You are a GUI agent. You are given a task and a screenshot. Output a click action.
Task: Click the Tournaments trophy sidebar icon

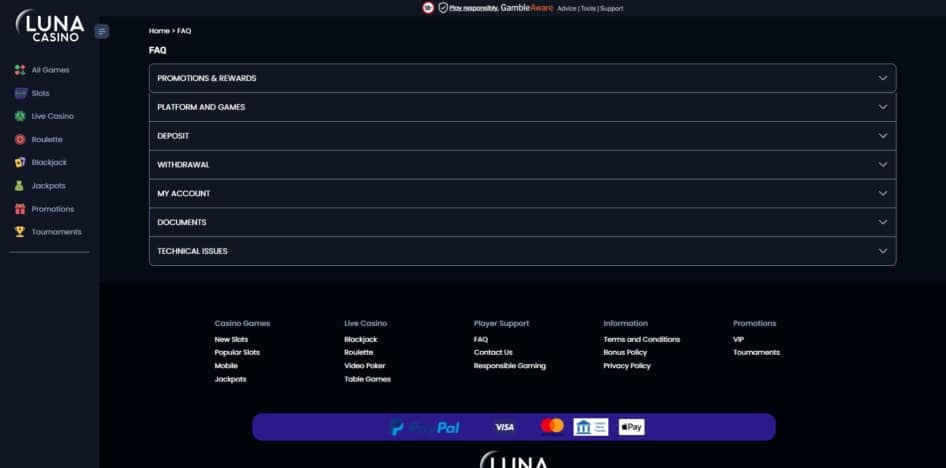tap(20, 232)
